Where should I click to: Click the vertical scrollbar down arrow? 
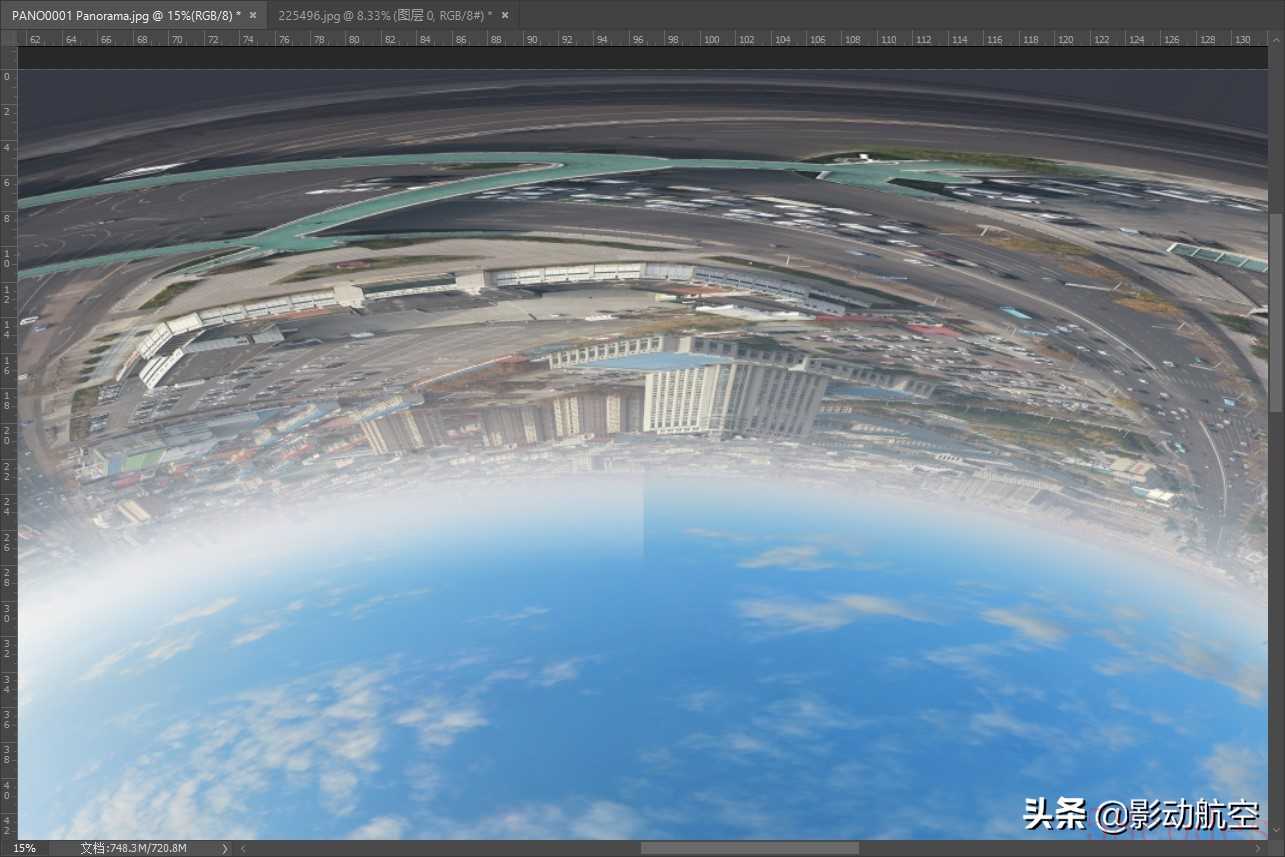[x=1276, y=832]
